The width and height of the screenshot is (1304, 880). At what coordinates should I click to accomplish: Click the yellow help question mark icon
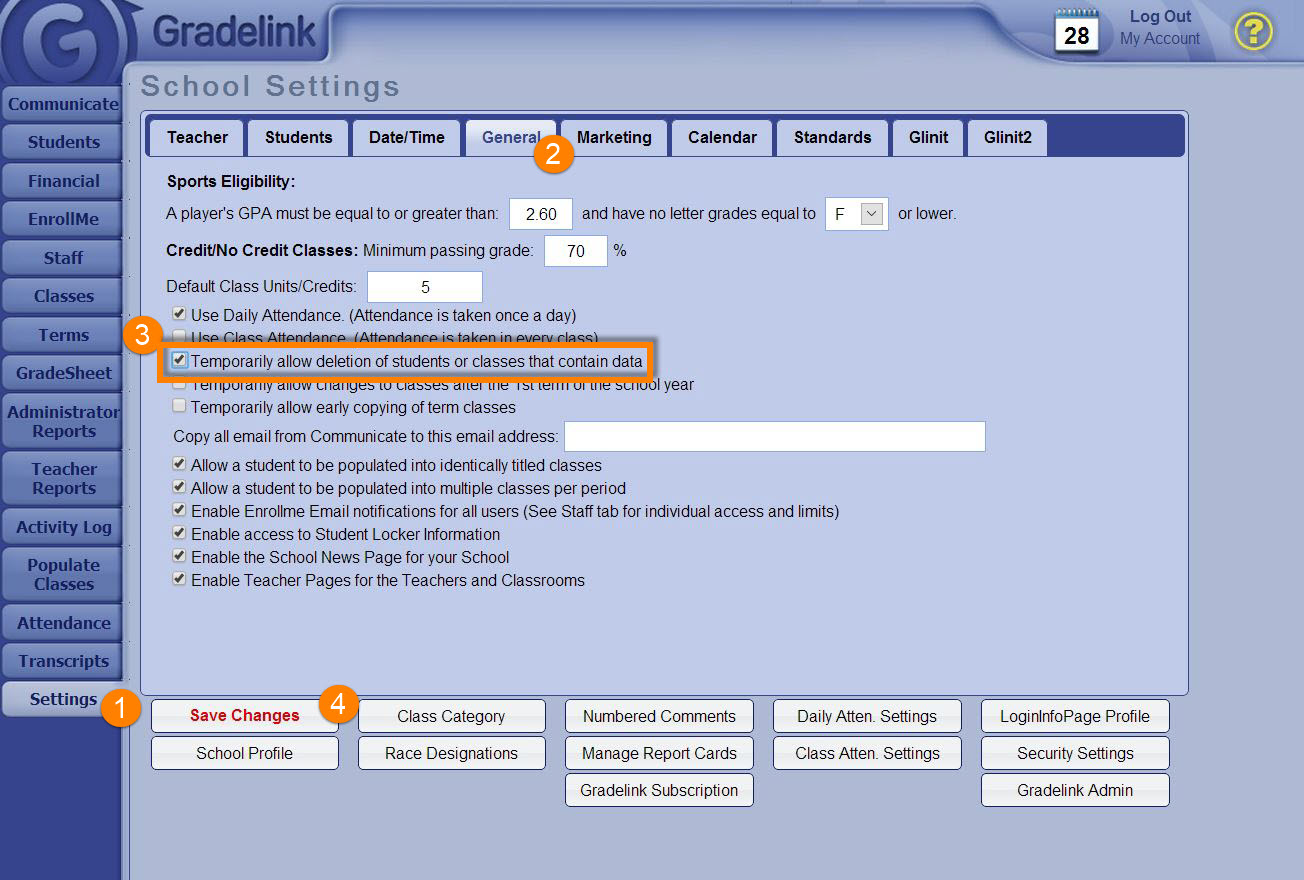(x=1253, y=31)
